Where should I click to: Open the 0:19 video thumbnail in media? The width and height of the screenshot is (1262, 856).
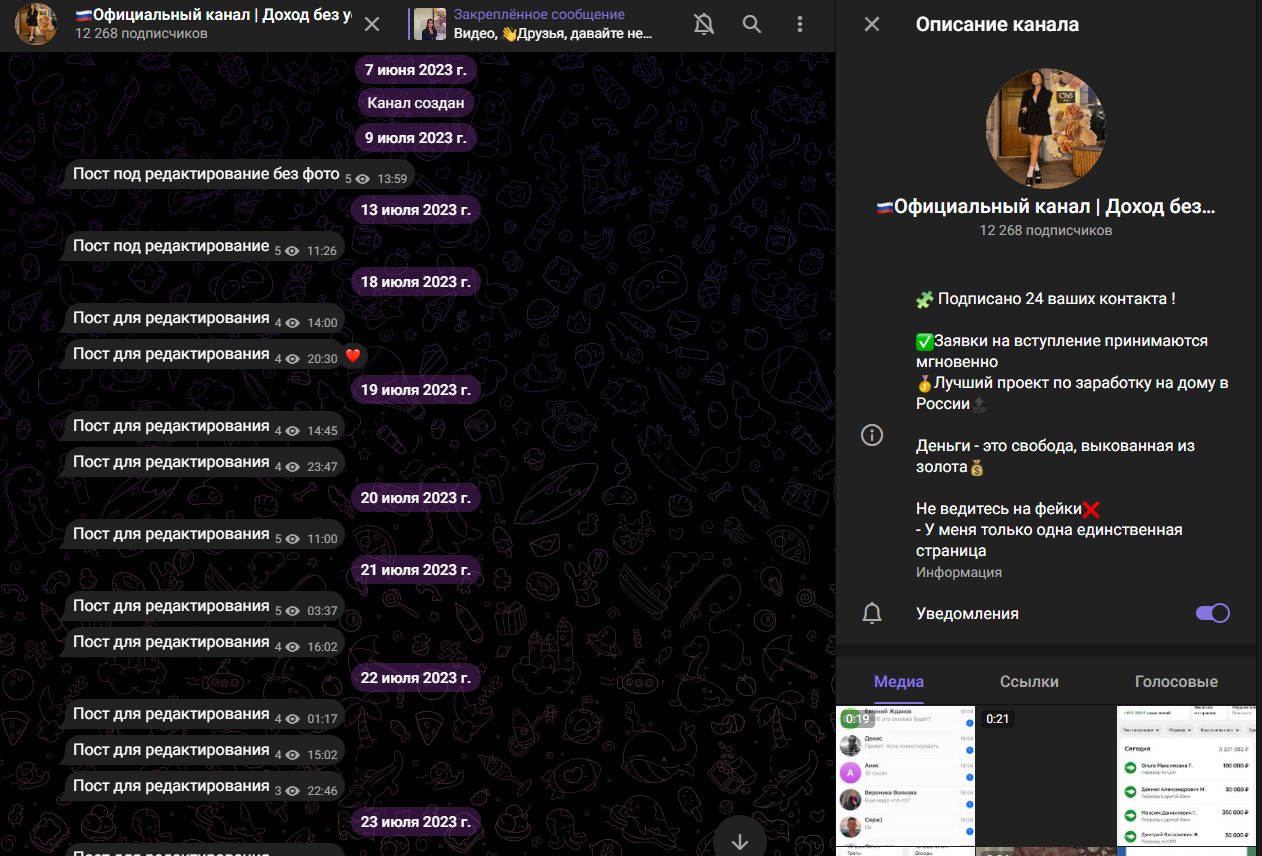[905, 776]
